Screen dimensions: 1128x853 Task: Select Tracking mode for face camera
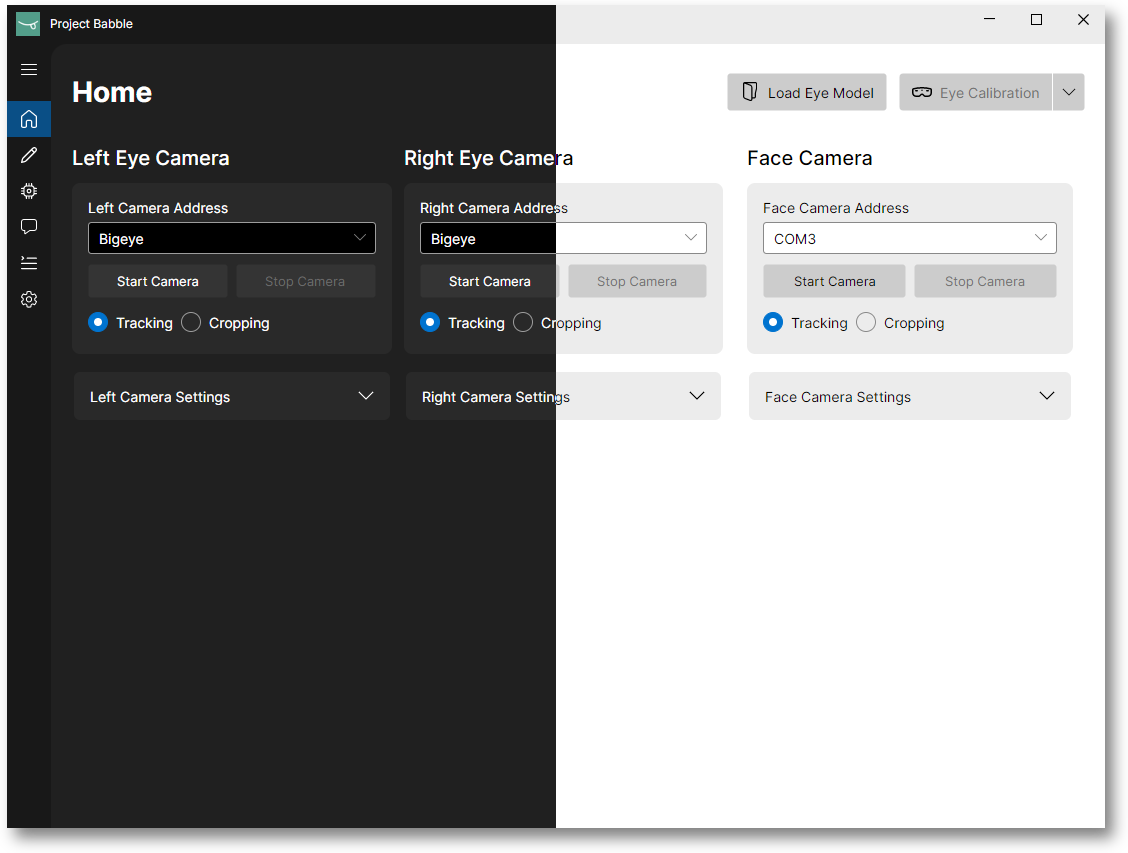[x=805, y=322]
